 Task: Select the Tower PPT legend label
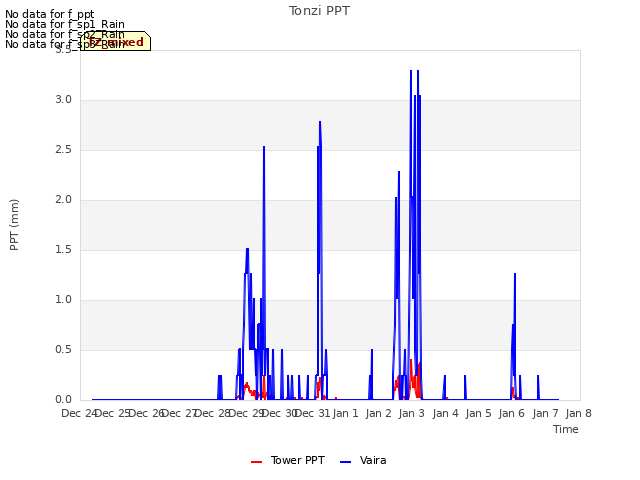coord(298,460)
